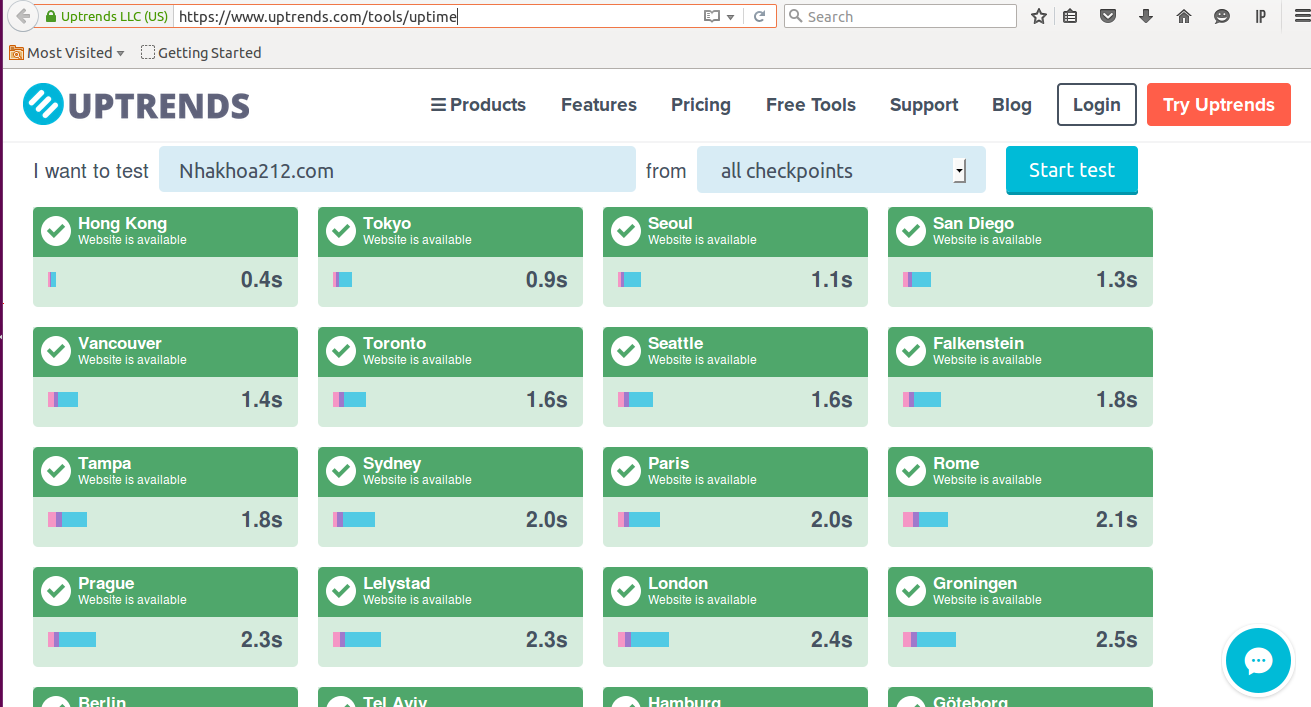This screenshot has width=1311, height=707.
Task: Click the Tampa load time bar
Action: click(x=67, y=520)
